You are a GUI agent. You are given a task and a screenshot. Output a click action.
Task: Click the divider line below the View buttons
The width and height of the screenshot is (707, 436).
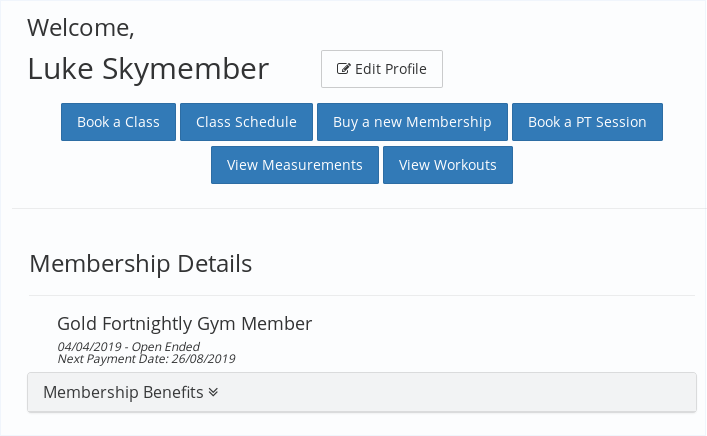coord(360,208)
